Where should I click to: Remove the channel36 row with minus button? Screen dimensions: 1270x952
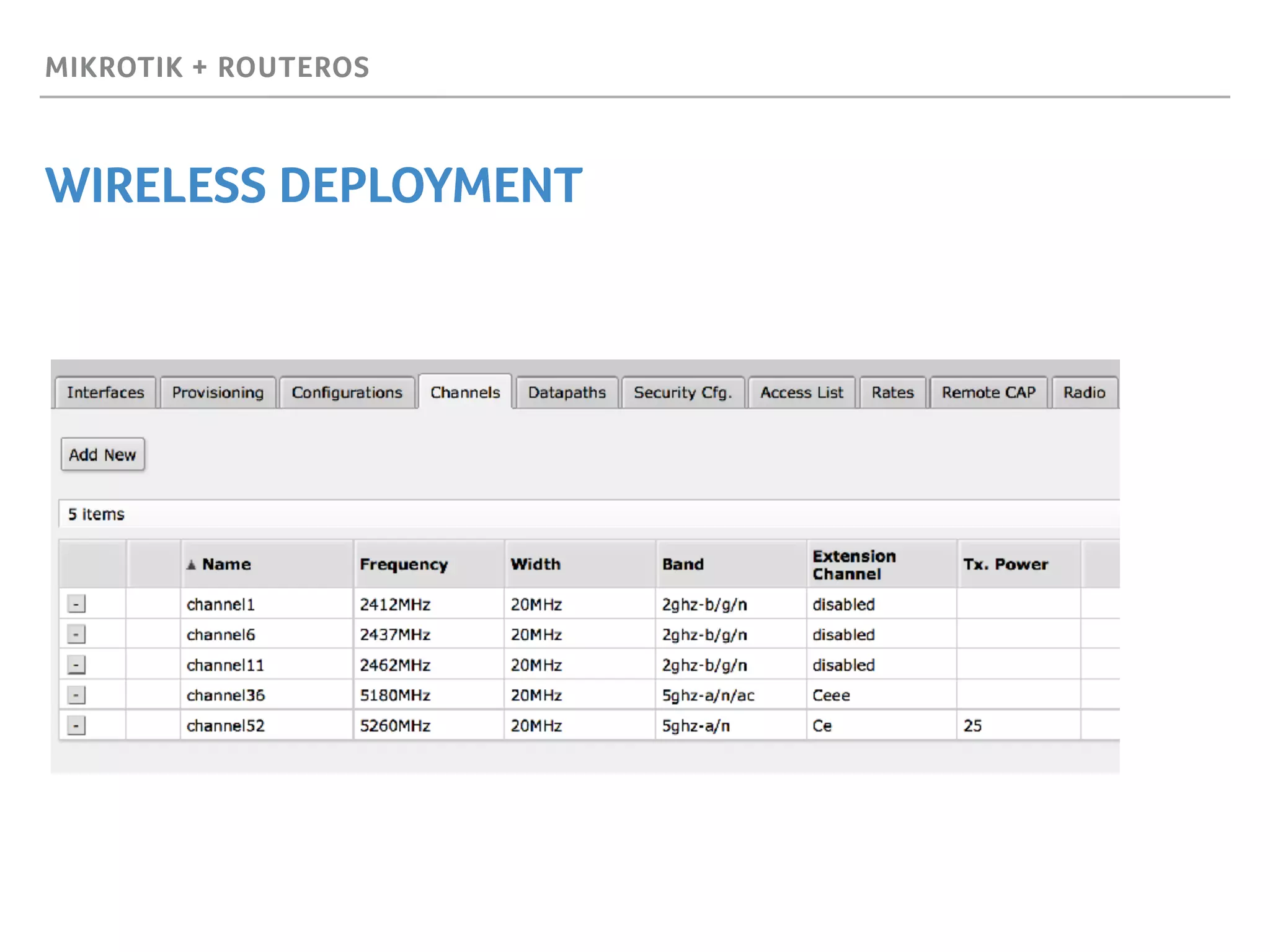pos(76,695)
